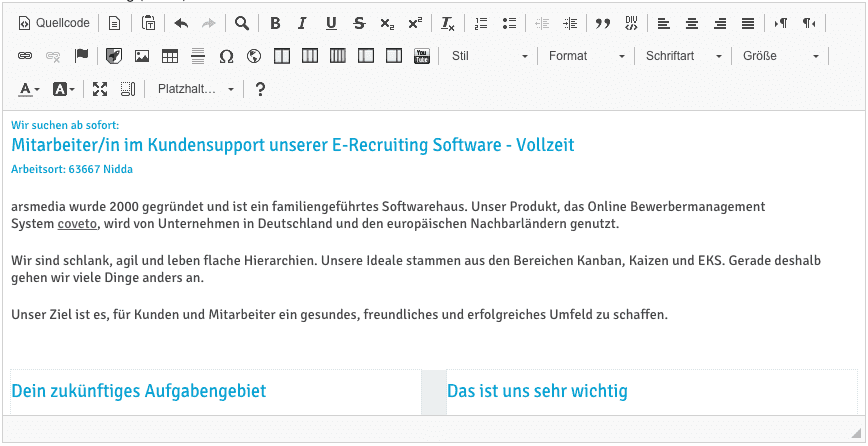
Task: Toggle underline formatting
Action: pos(331,23)
